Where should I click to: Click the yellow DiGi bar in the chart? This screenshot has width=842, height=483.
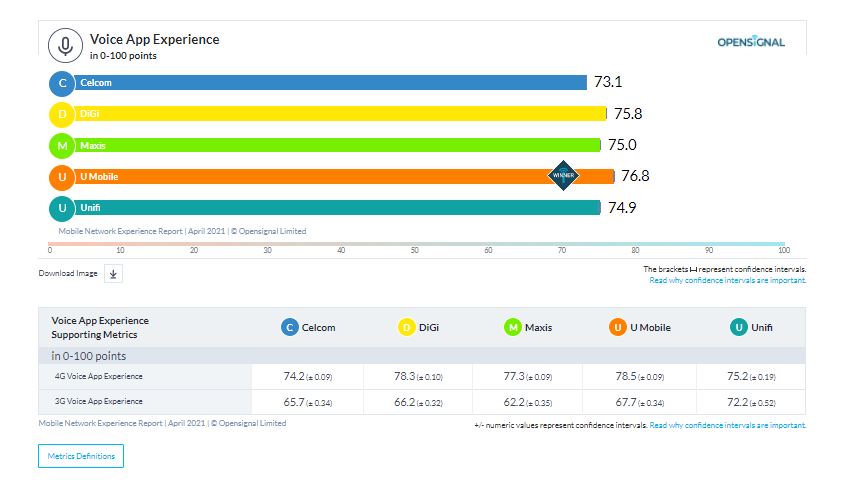(340, 114)
